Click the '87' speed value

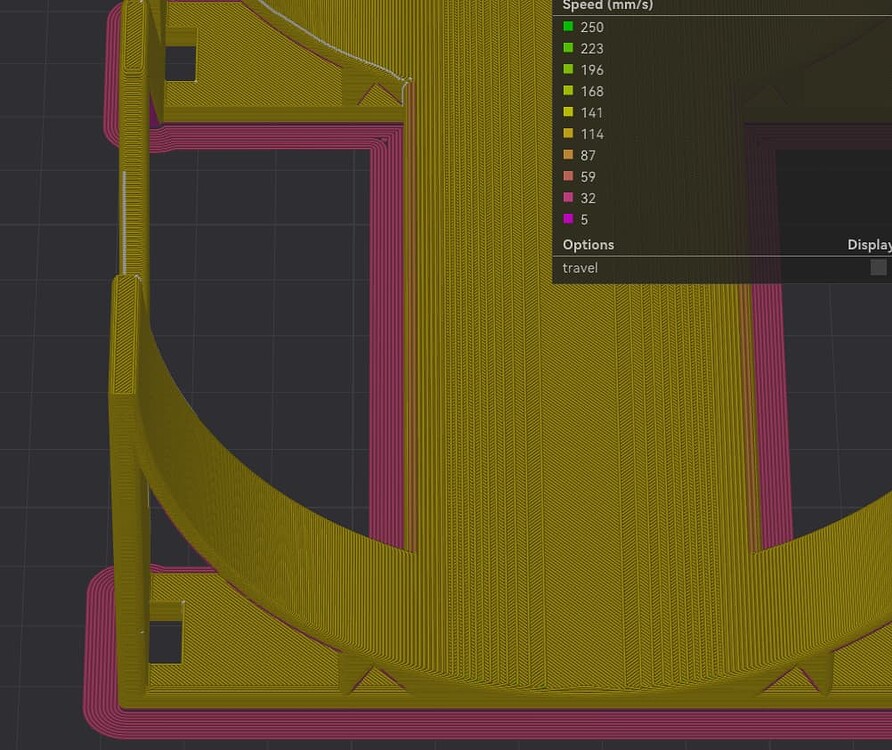point(588,155)
